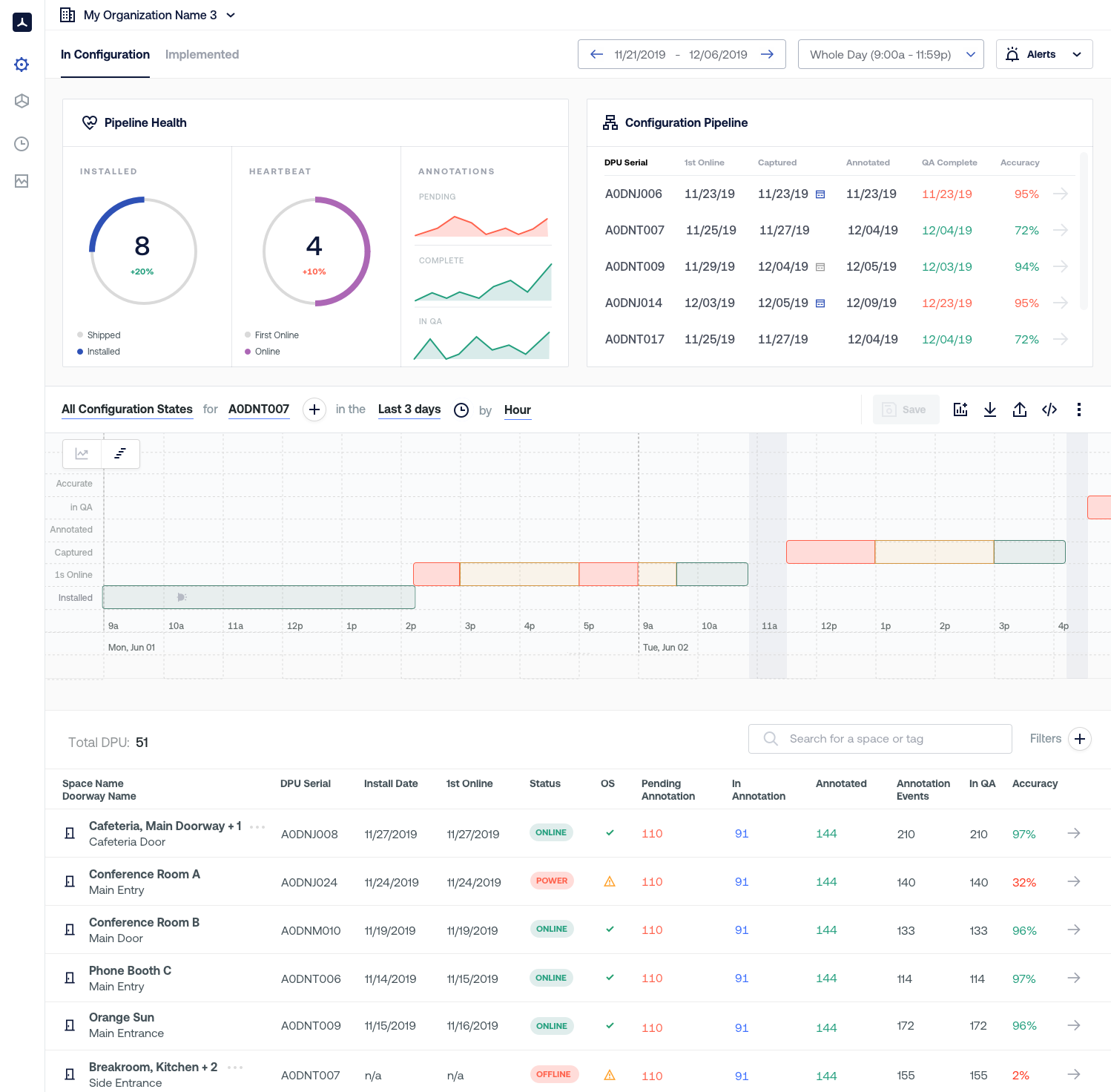Open the embed code icon
1111x1092 pixels.
coord(1049,409)
